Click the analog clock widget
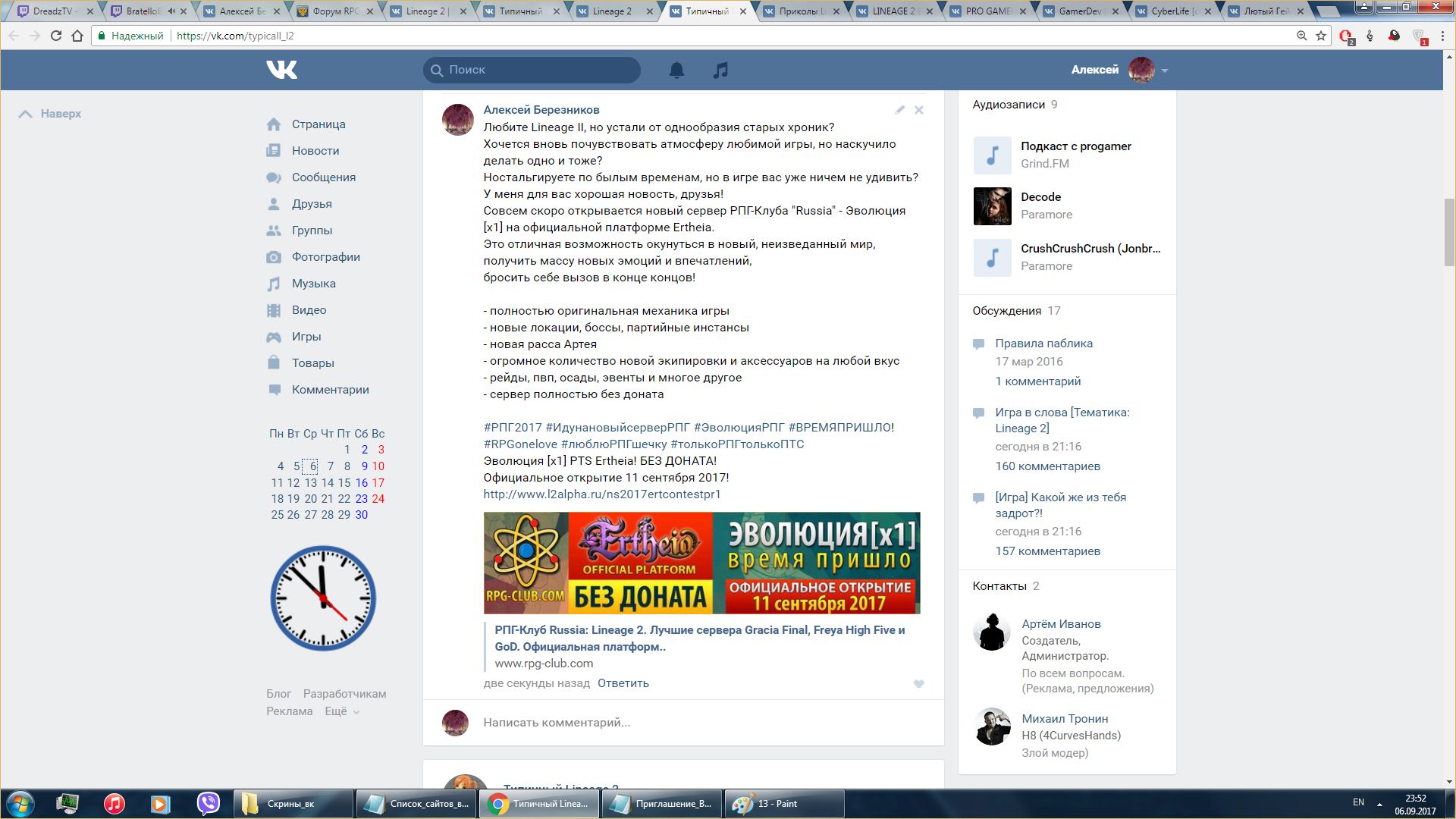Viewport: 1456px width, 819px height. 323,598
